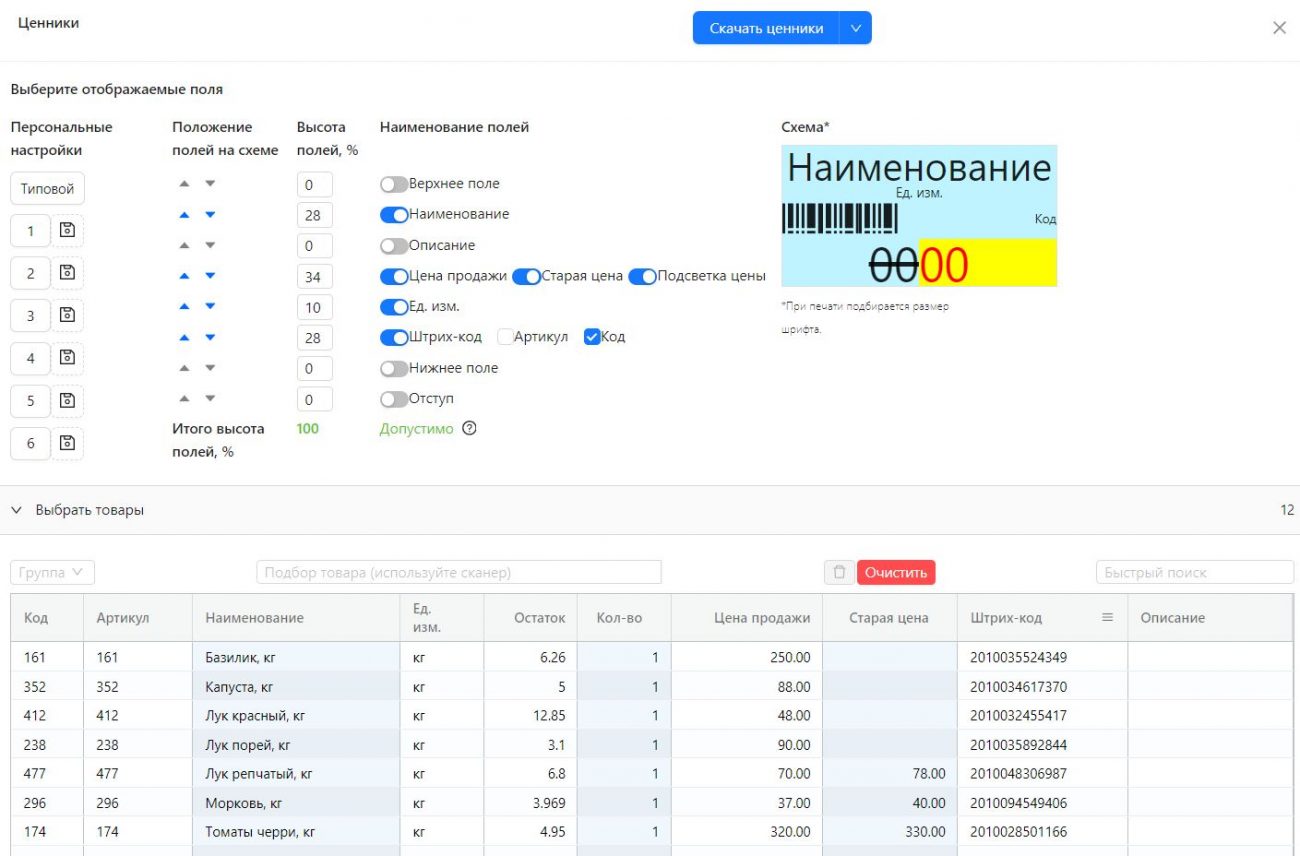This screenshot has width=1300, height=856.
Task: Open the Скачать ценники dropdown arrow
Action: (855, 28)
